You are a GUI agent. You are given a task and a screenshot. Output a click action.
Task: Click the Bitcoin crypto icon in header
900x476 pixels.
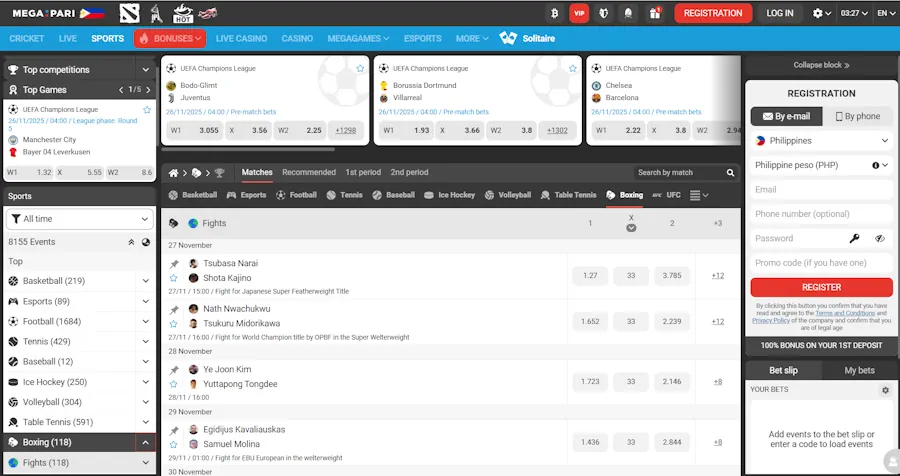(x=554, y=13)
